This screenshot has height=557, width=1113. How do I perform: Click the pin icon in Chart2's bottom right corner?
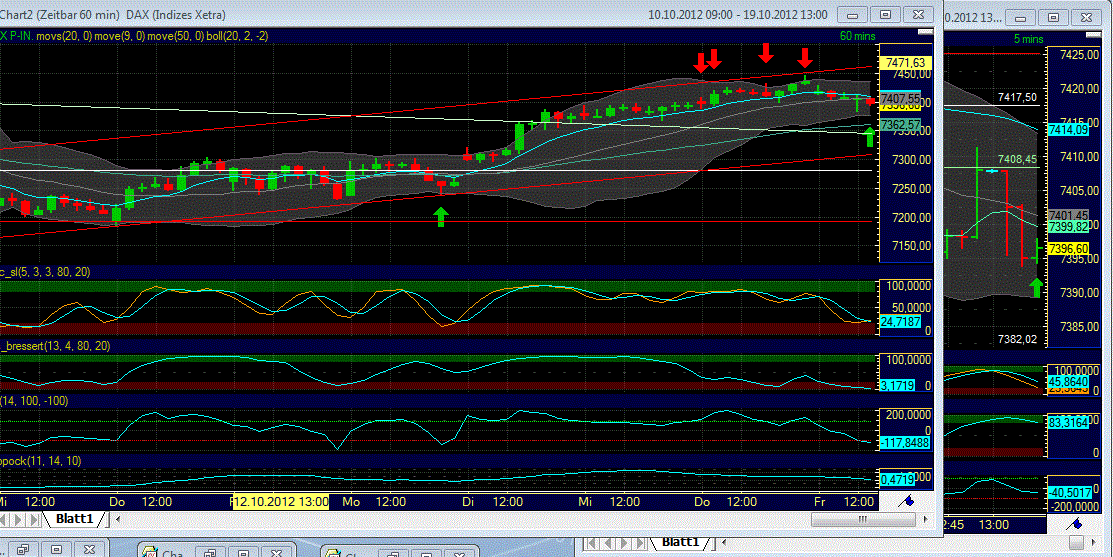906,501
